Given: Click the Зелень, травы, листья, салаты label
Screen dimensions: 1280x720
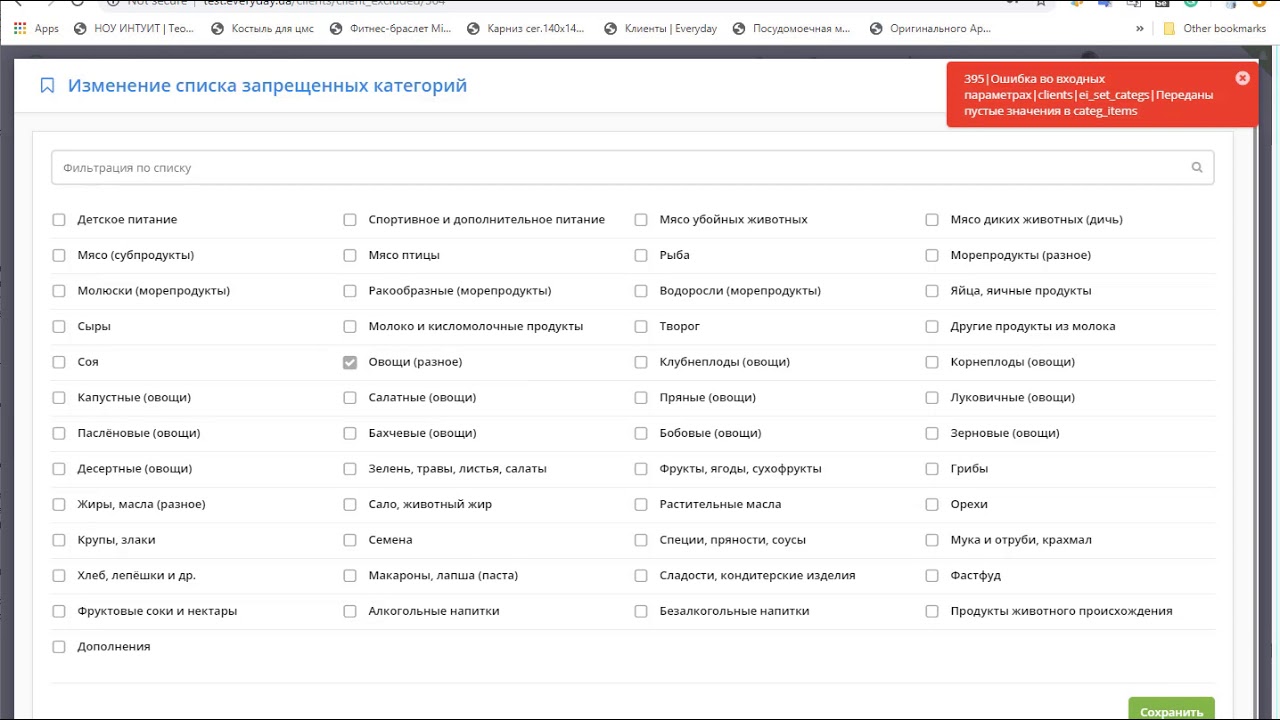Looking at the screenshot, I should point(457,468).
